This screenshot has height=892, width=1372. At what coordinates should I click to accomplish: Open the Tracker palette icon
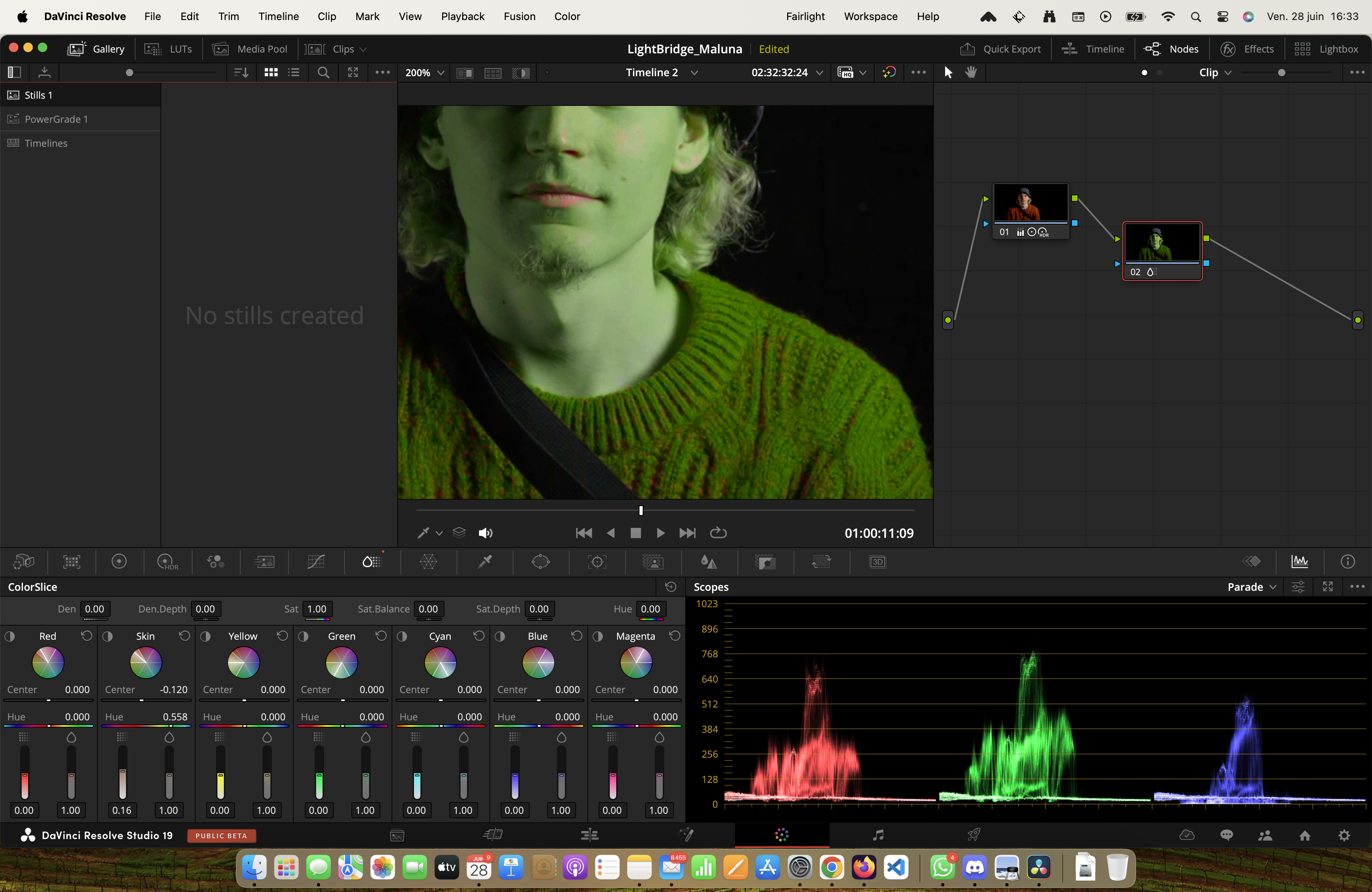click(597, 562)
